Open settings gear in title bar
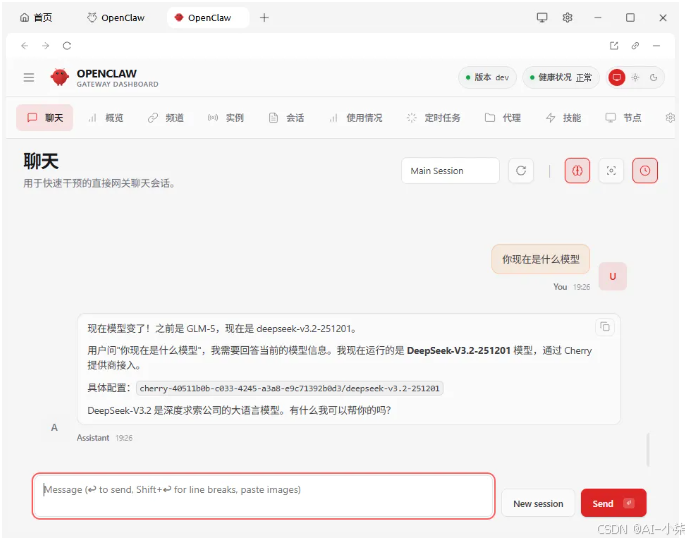This screenshot has height=543, width=689. (x=567, y=18)
